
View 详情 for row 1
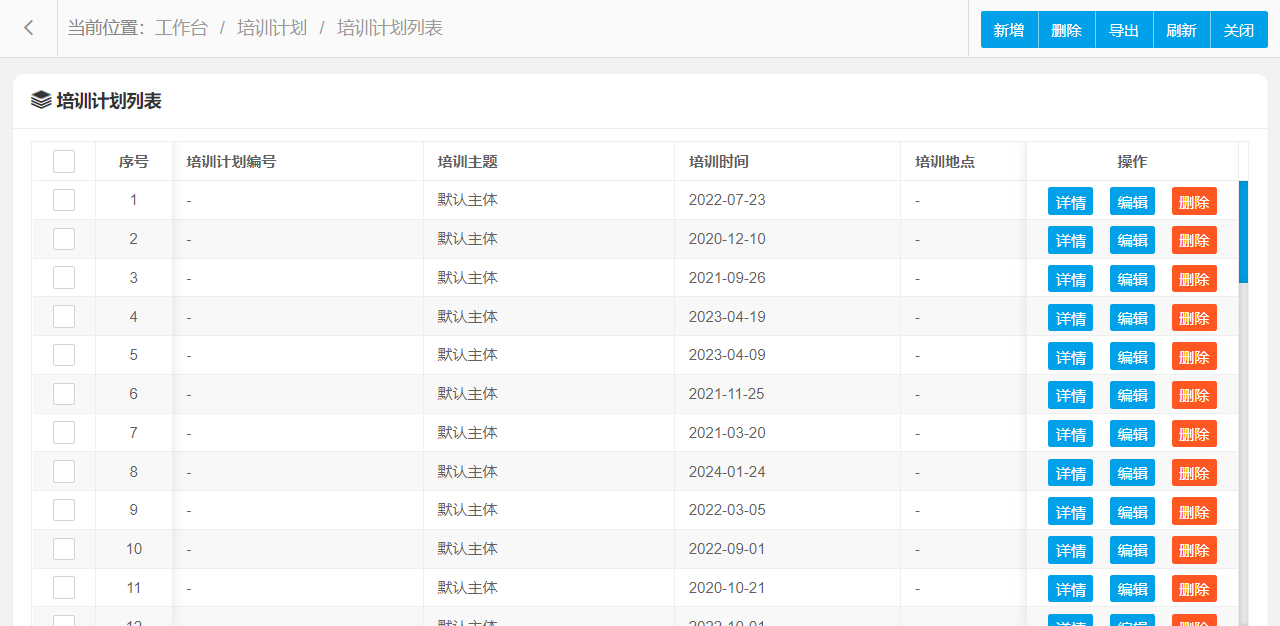[1070, 201]
